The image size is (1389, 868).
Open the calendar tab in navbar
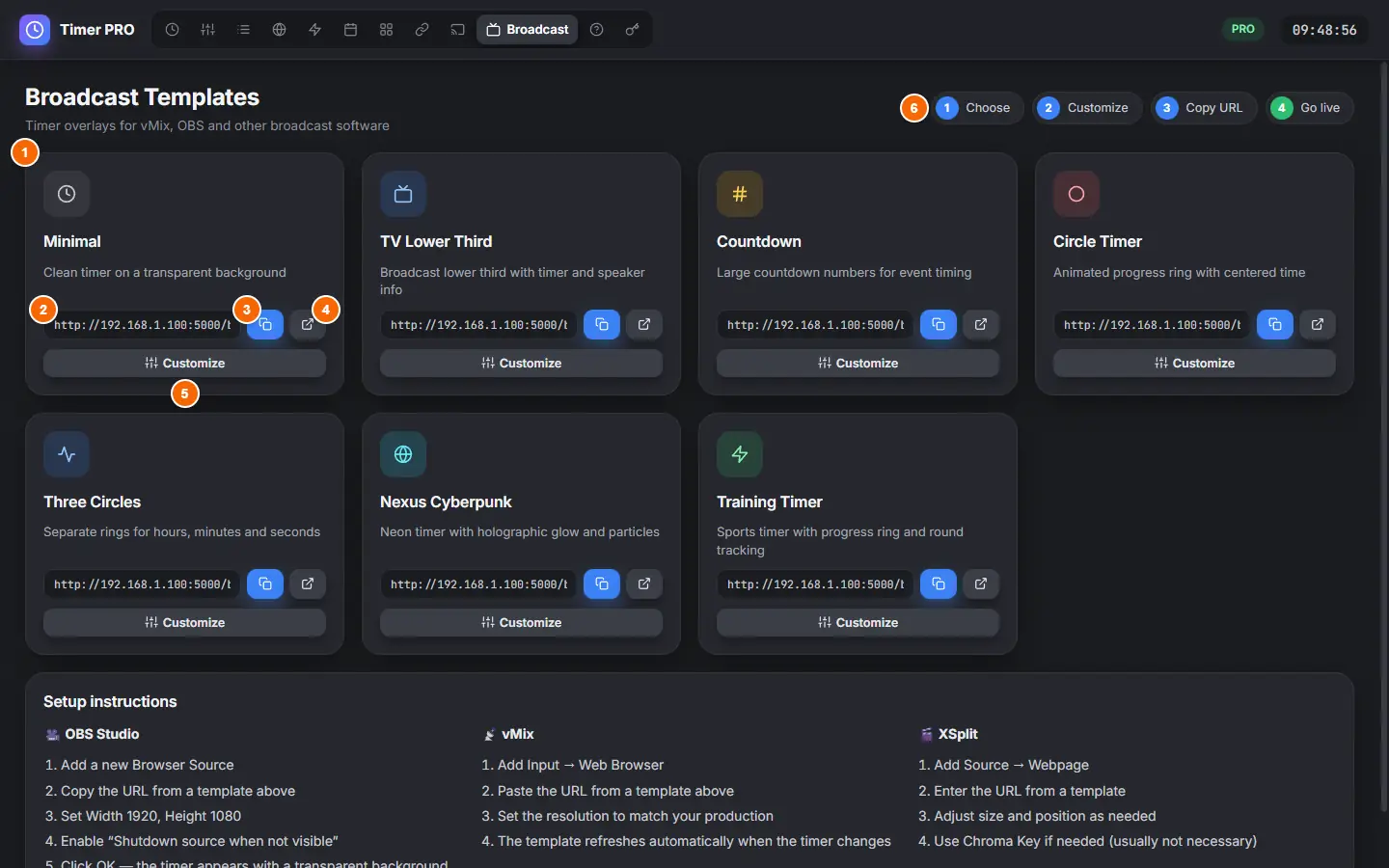pos(350,30)
